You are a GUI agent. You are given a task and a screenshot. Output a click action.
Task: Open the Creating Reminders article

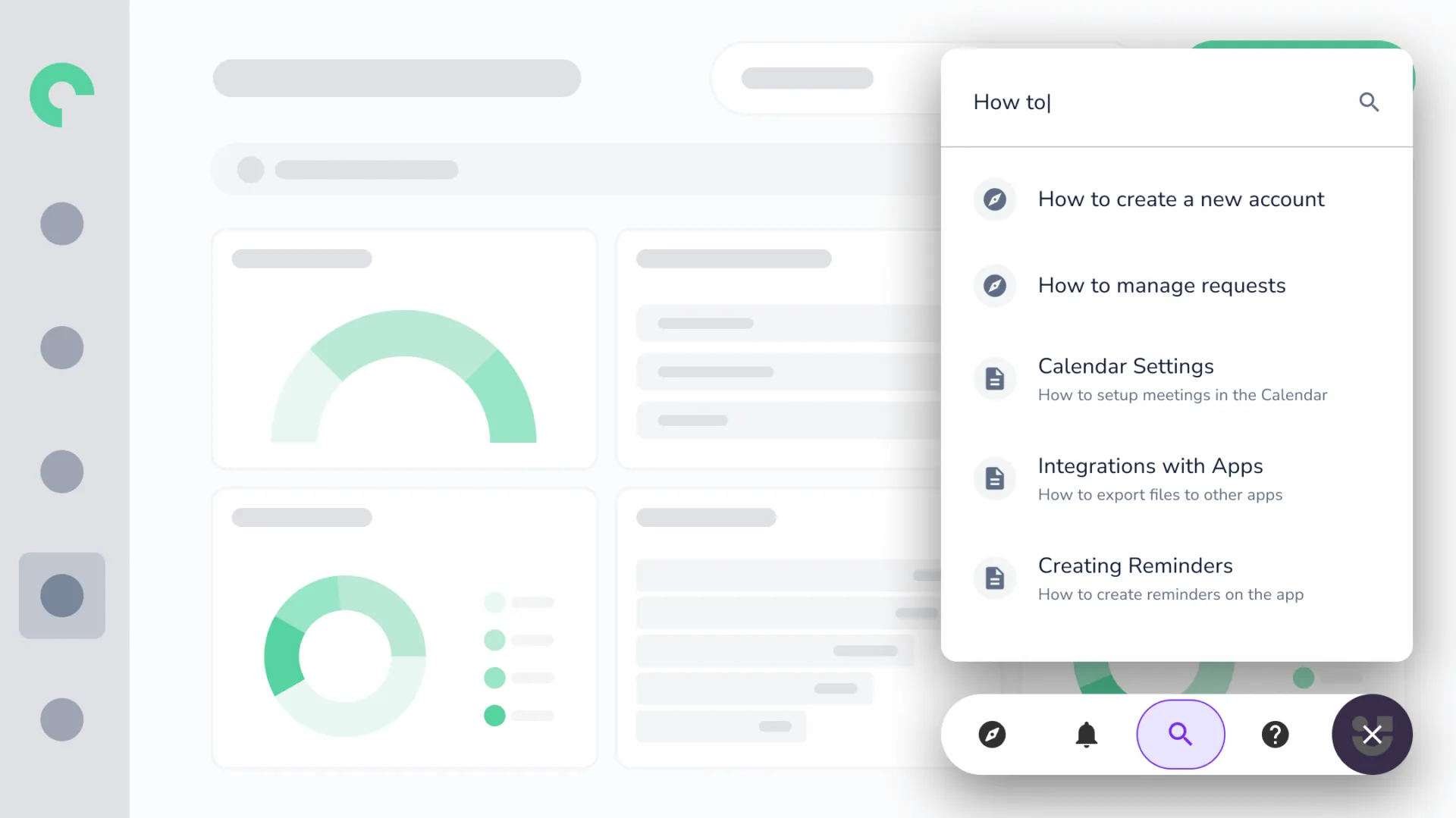pos(1134,566)
